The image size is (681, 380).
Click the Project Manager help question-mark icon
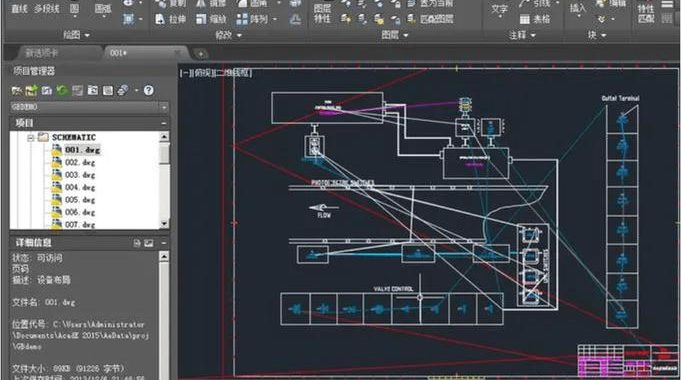click(x=149, y=90)
